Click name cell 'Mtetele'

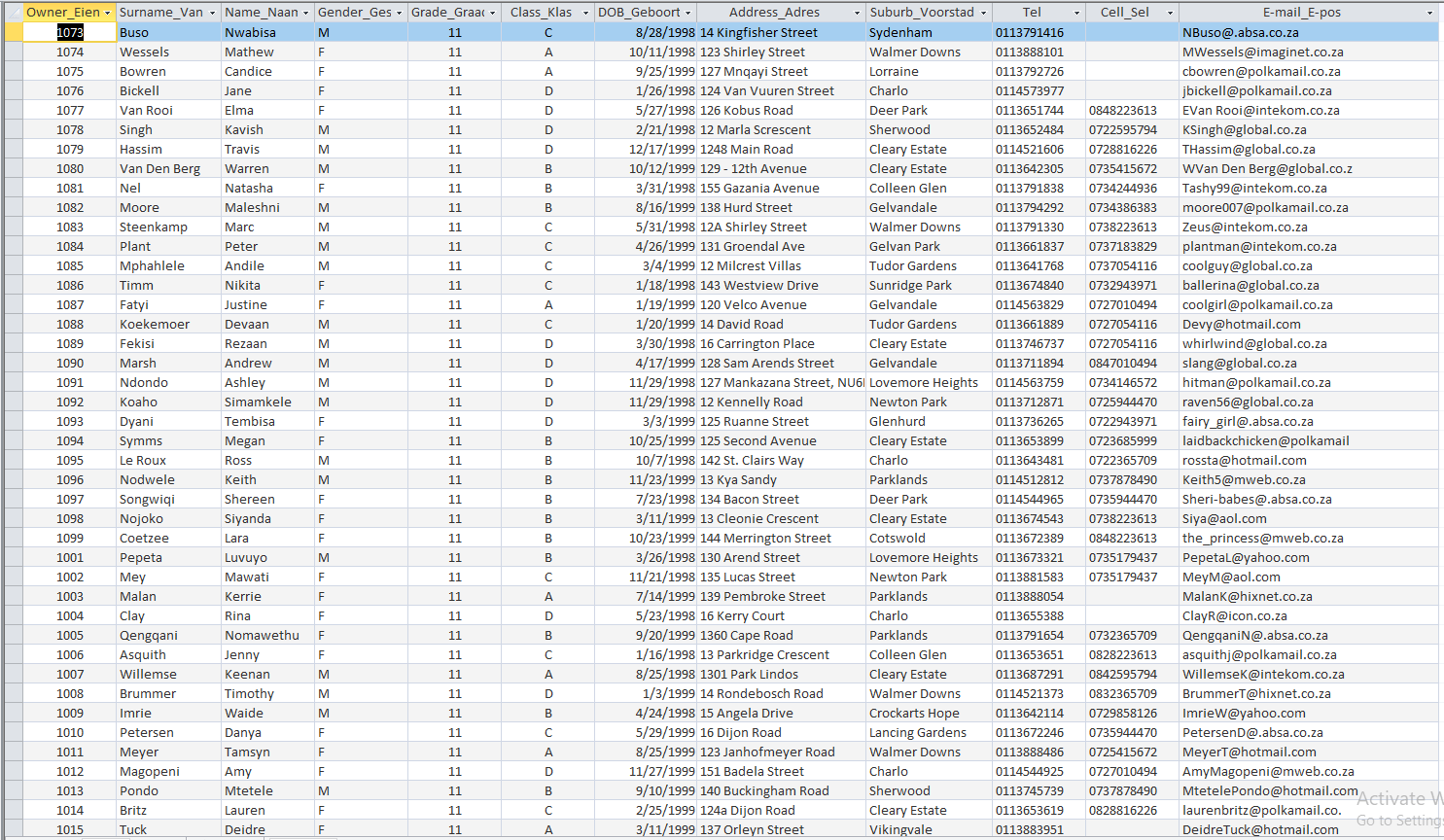click(x=267, y=790)
